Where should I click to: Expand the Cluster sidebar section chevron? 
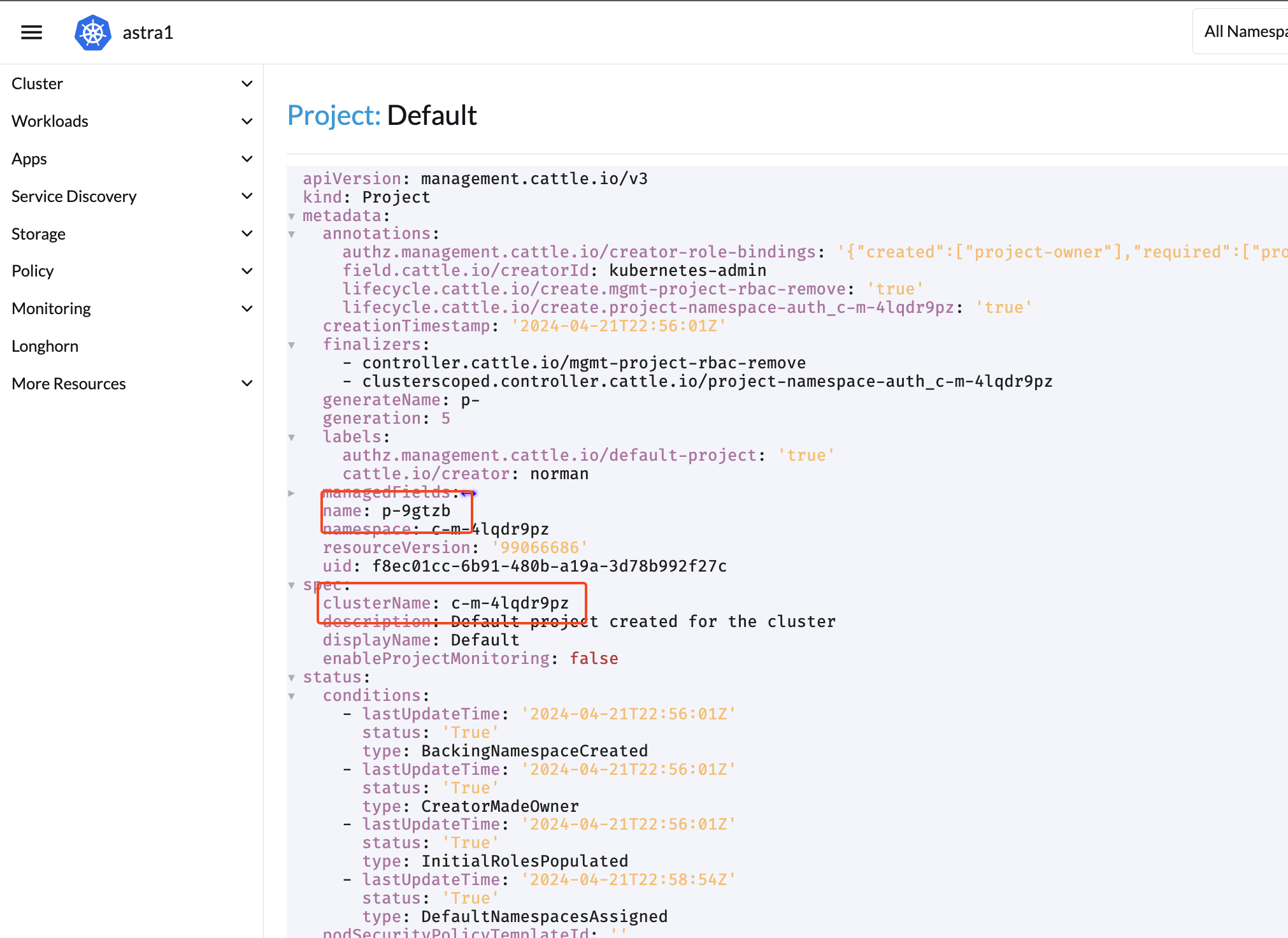[247, 83]
